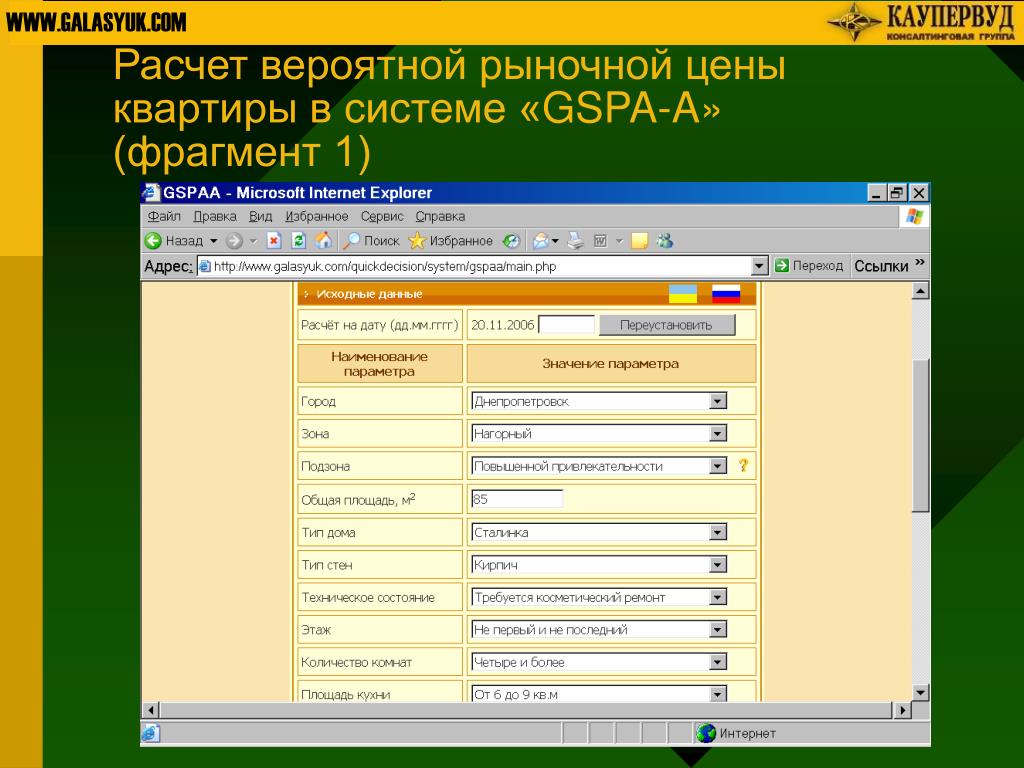Switch to Russian language flag
Image resolution: width=1024 pixels, height=768 pixels.
tap(726, 294)
